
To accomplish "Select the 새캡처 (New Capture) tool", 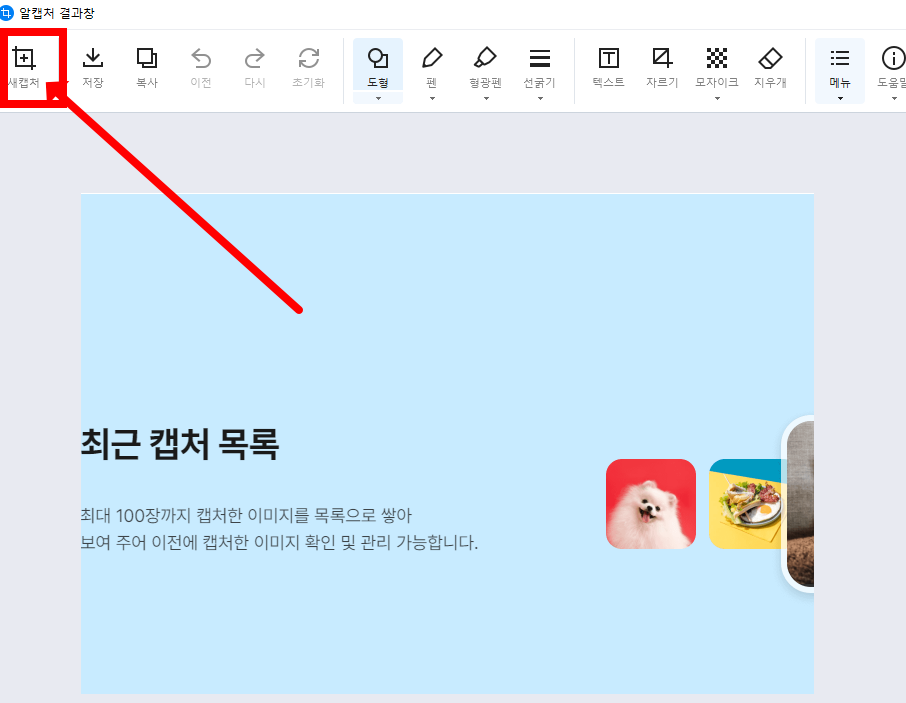I will [23, 60].
